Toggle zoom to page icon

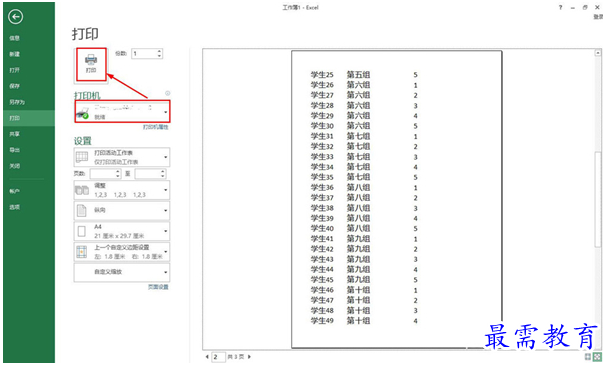pyautogui.click(x=597, y=356)
